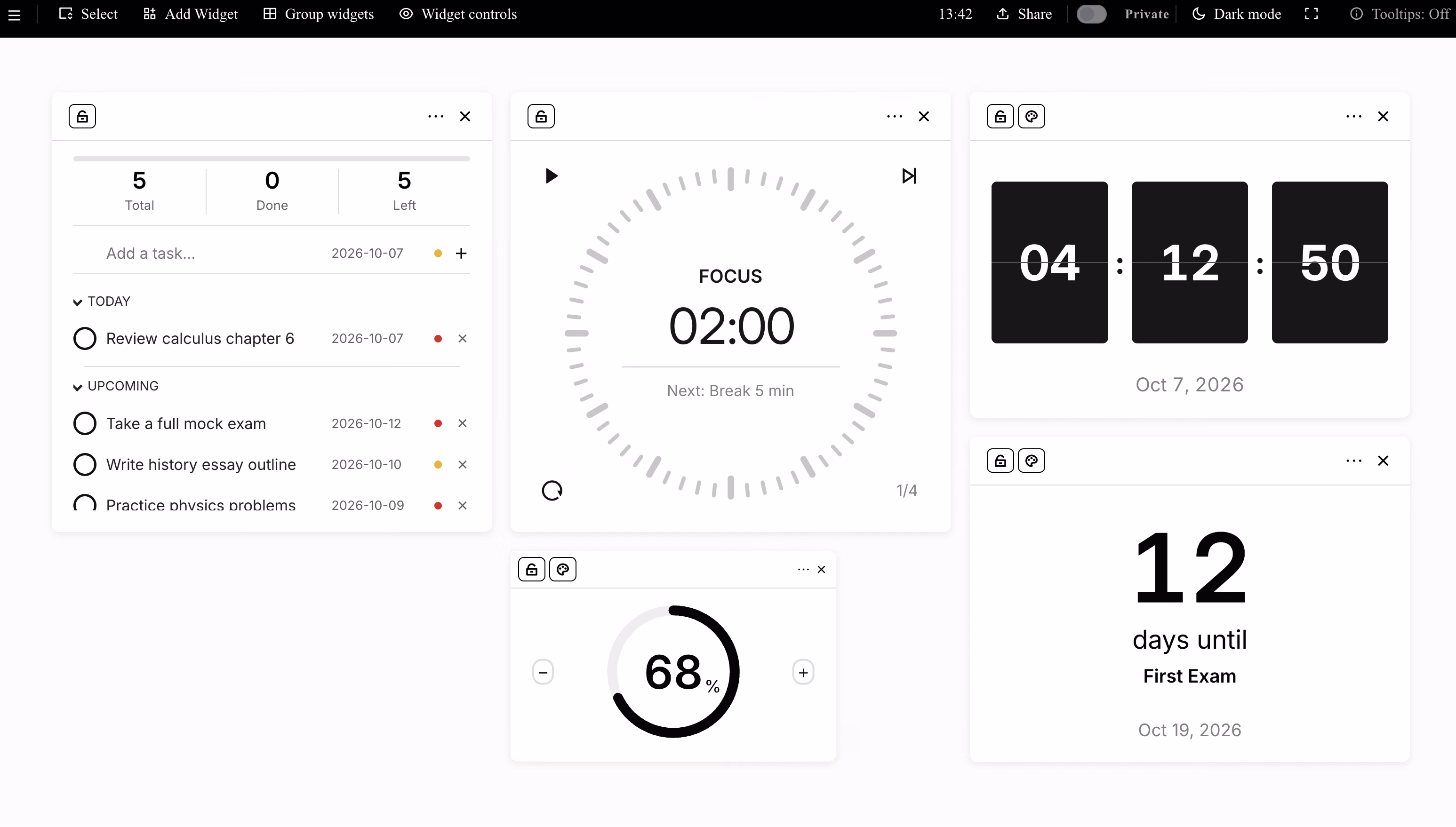Screen dimensions: 1456x827
Task: Click Group widgets in top bar
Action: coord(318,14)
